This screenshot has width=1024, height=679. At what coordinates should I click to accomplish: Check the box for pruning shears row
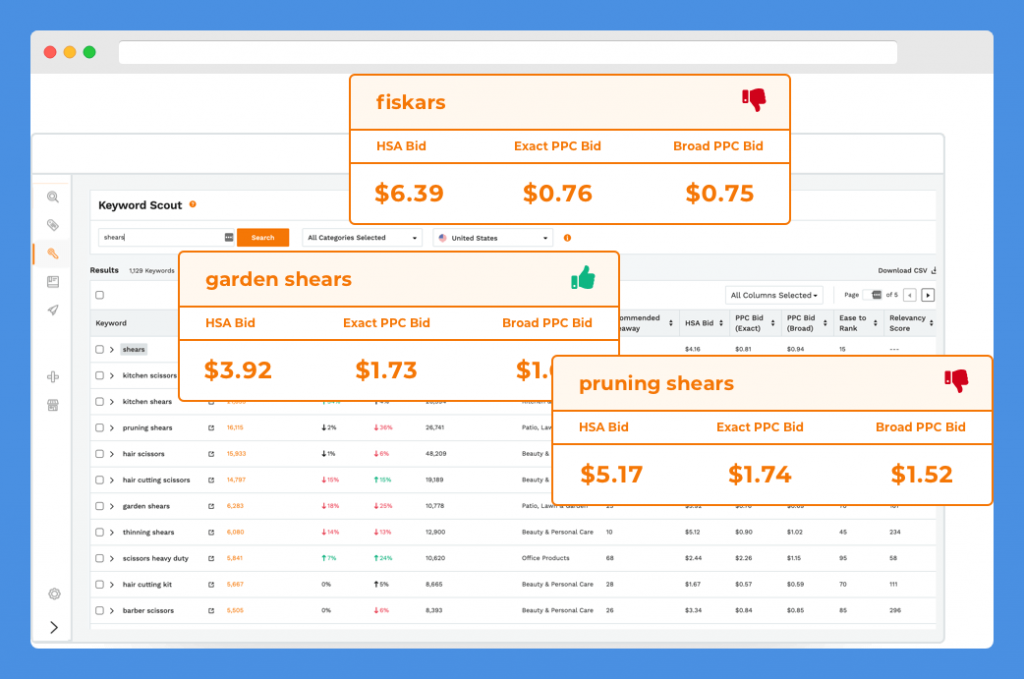(x=99, y=428)
